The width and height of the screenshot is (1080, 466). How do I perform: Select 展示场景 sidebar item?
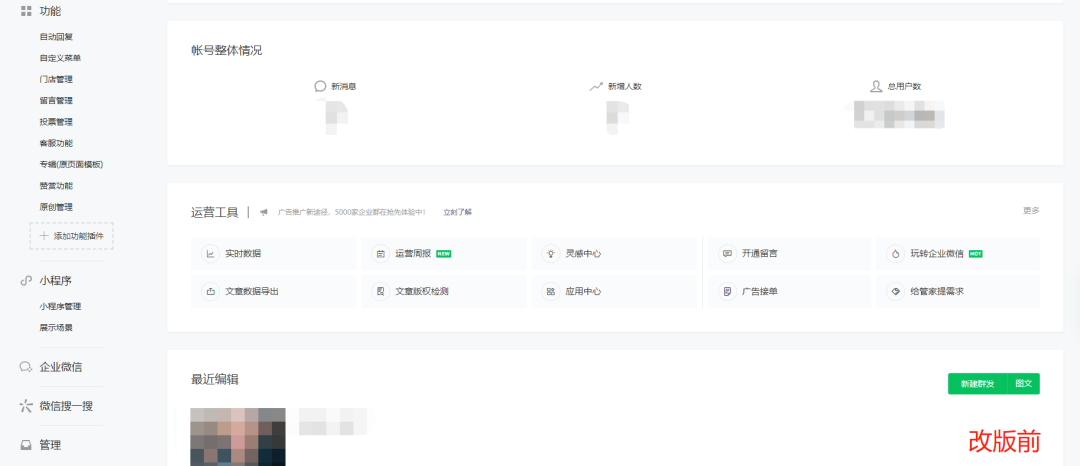(x=56, y=328)
